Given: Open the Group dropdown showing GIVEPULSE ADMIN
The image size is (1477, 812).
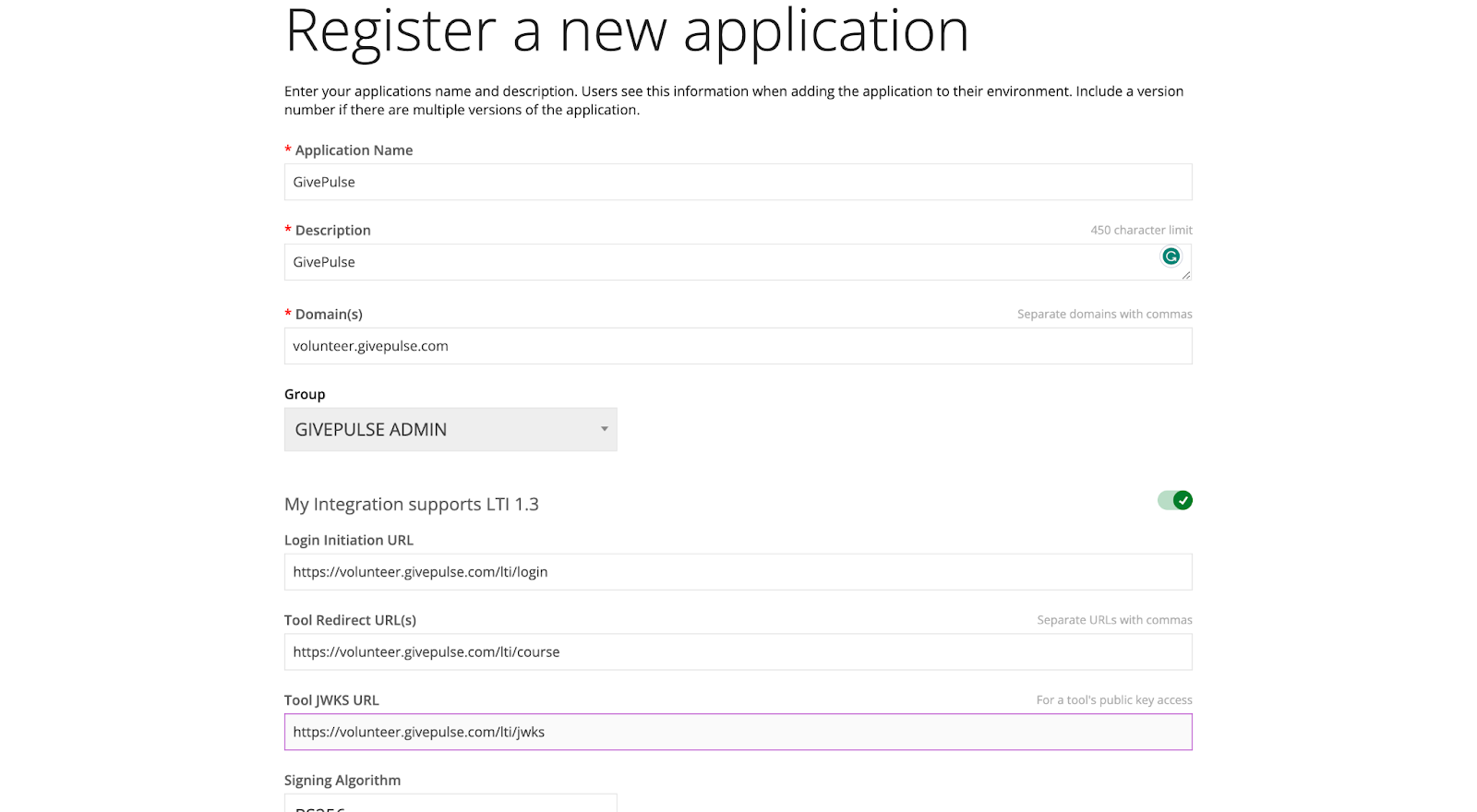Looking at the screenshot, I should click(450, 430).
